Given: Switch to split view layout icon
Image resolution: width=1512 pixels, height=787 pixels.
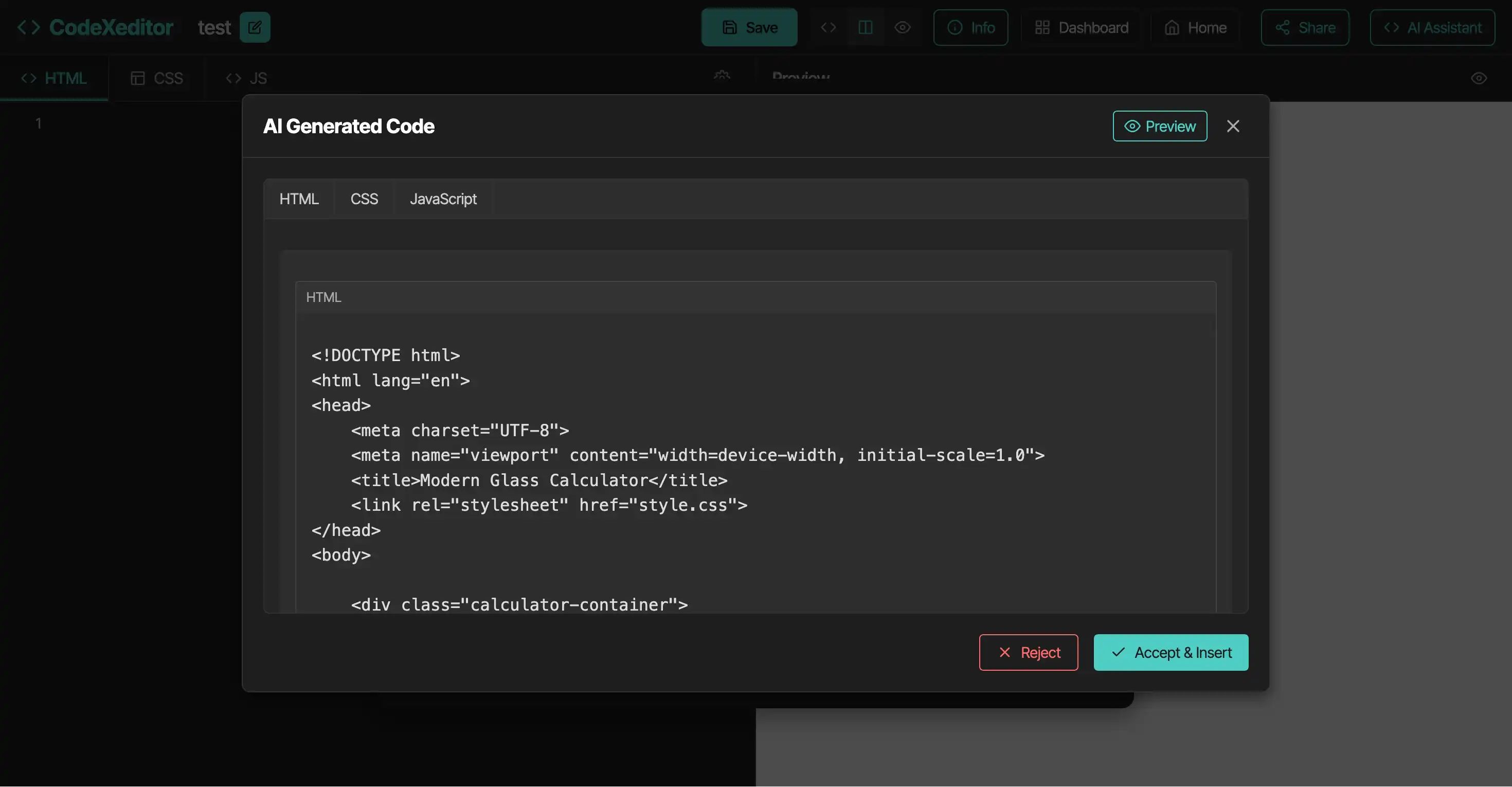Looking at the screenshot, I should tap(865, 28).
